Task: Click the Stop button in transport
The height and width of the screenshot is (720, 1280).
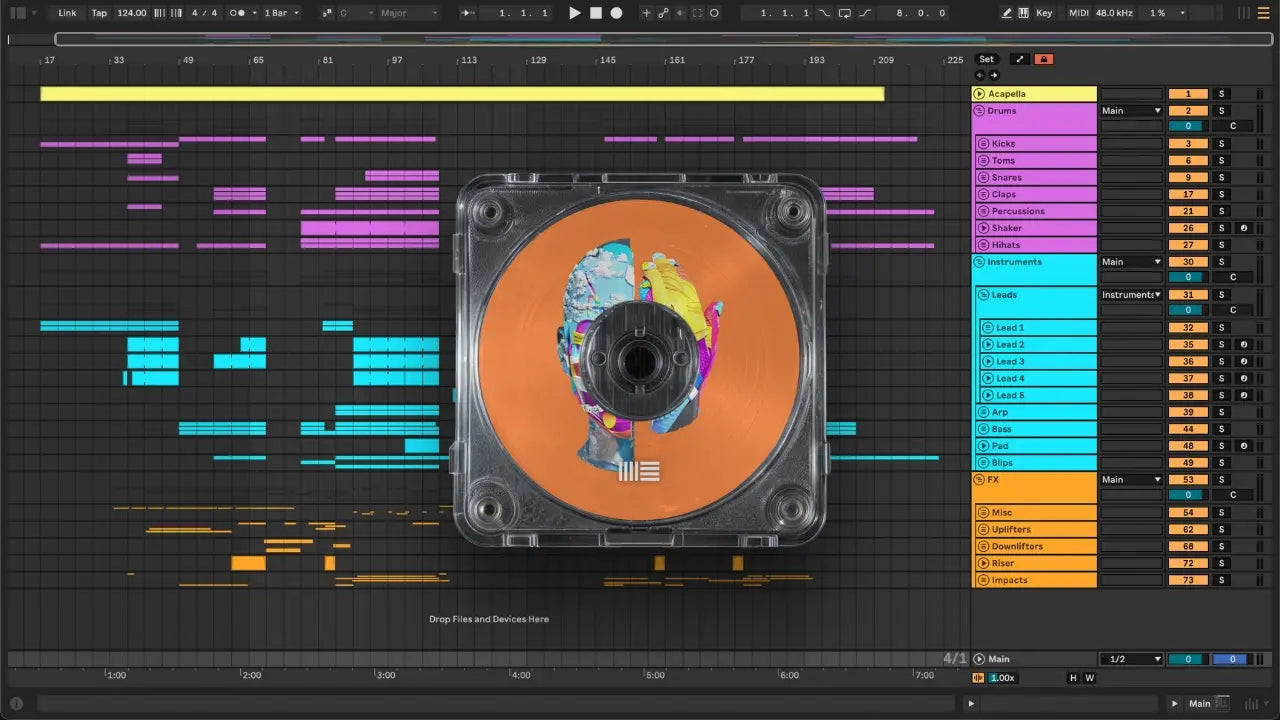Action: [595, 13]
